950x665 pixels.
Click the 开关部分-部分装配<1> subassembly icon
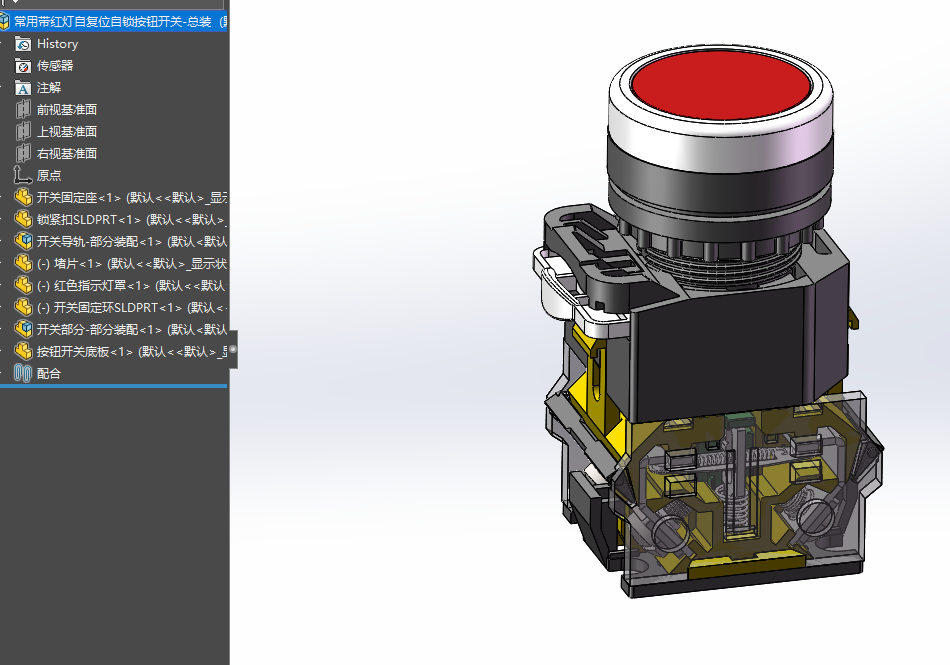23,330
